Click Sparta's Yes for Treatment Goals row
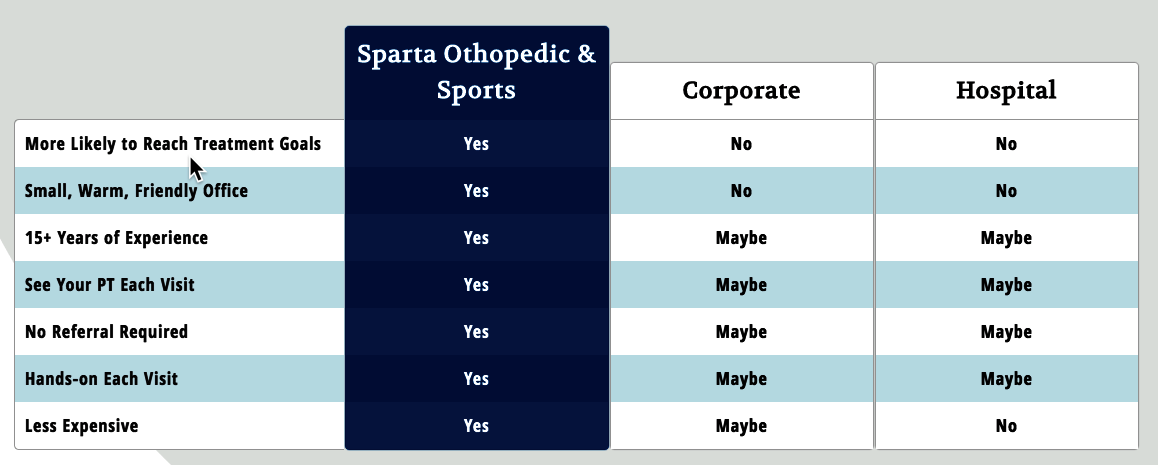1158x465 pixels. tap(476, 144)
